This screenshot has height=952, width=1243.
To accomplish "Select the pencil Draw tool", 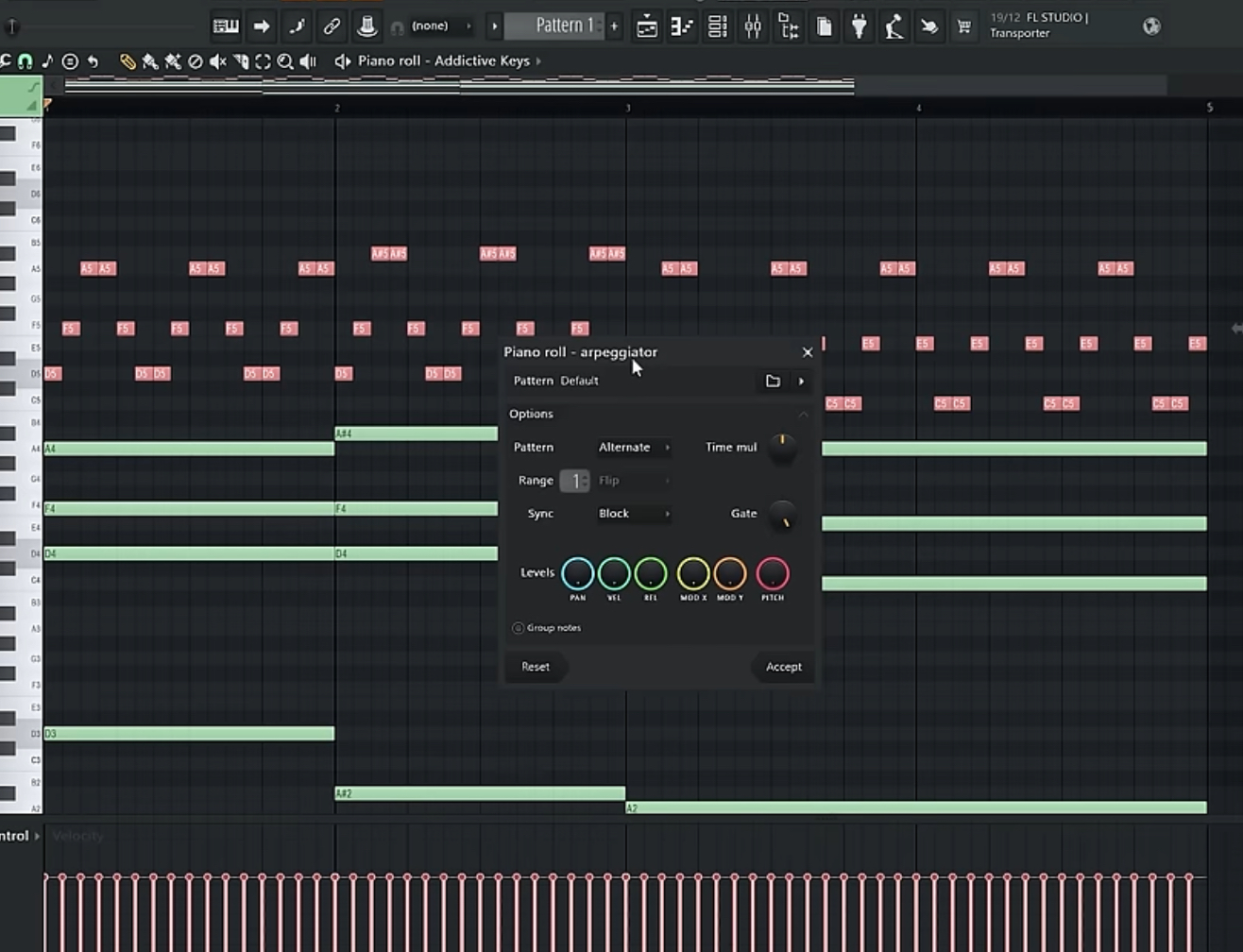I will coord(128,61).
